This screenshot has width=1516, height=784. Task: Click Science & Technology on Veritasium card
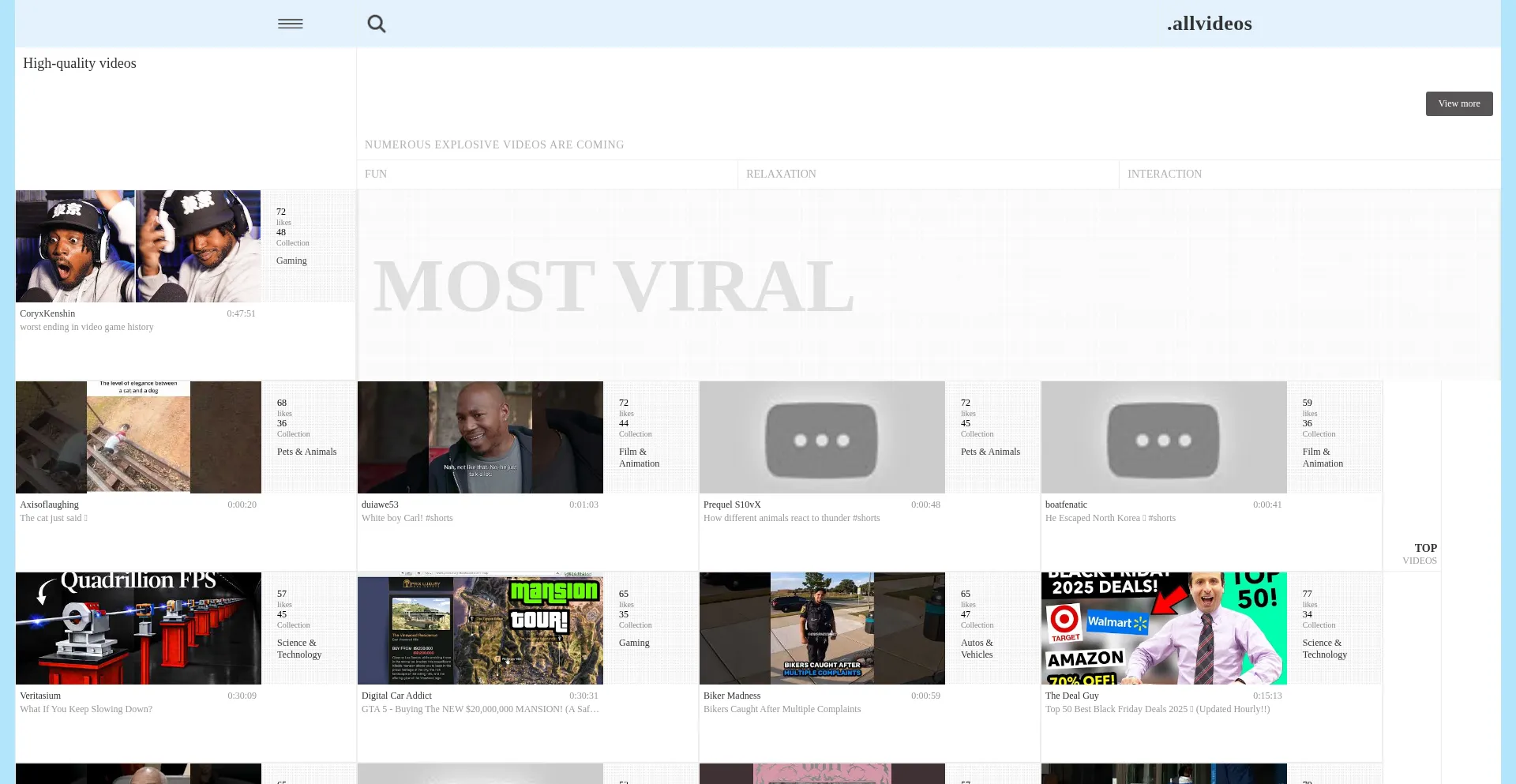tap(299, 648)
